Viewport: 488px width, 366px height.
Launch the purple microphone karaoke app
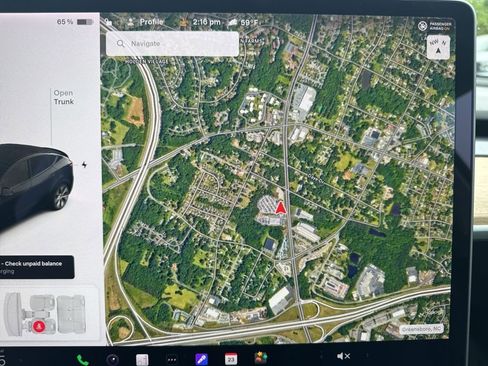pyautogui.click(x=201, y=359)
